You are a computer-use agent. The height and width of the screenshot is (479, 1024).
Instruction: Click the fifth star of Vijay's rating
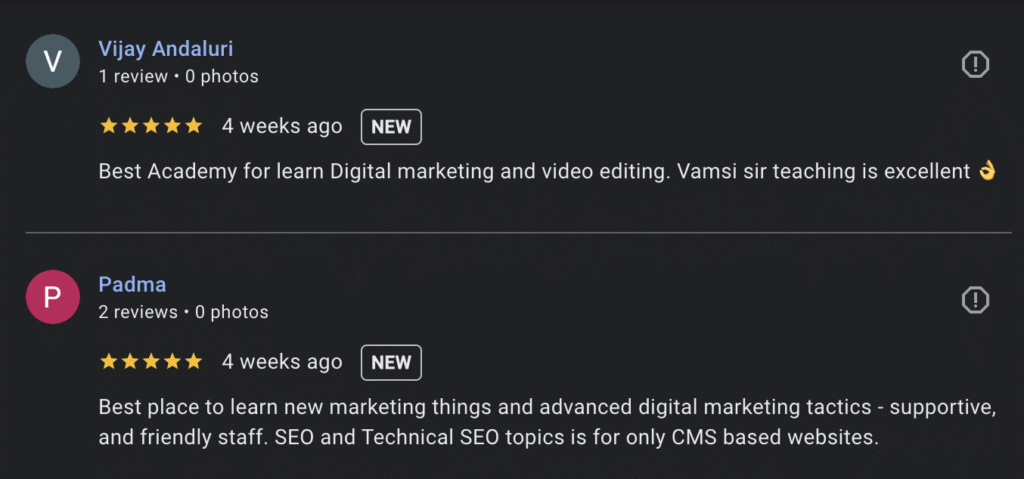click(194, 126)
